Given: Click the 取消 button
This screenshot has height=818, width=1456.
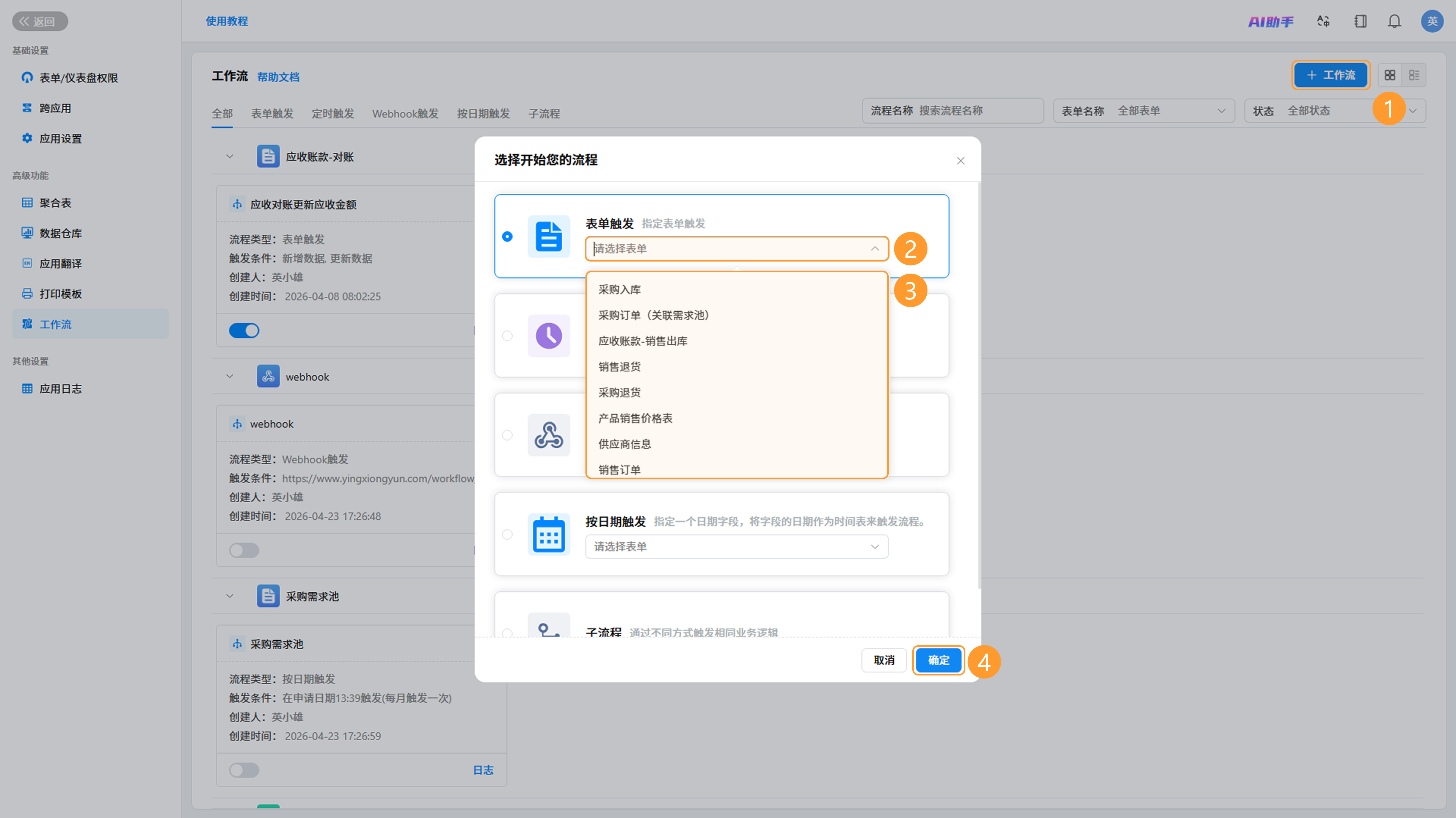Looking at the screenshot, I should click(x=884, y=660).
